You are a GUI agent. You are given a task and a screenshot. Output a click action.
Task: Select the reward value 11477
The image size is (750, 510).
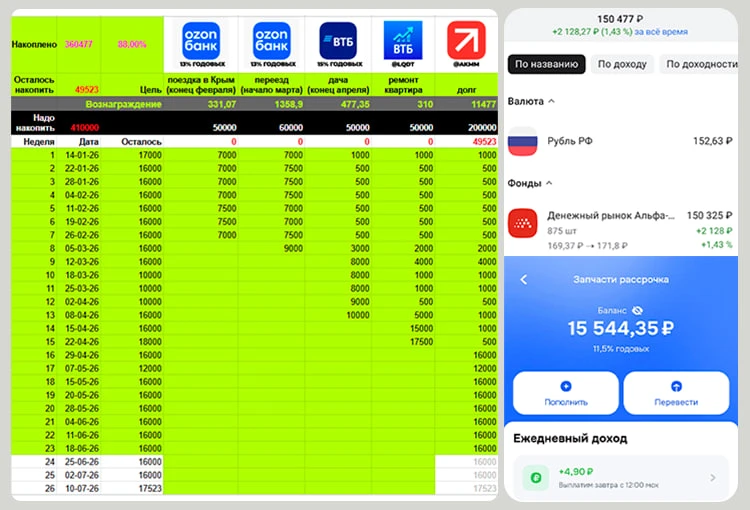coord(466,104)
